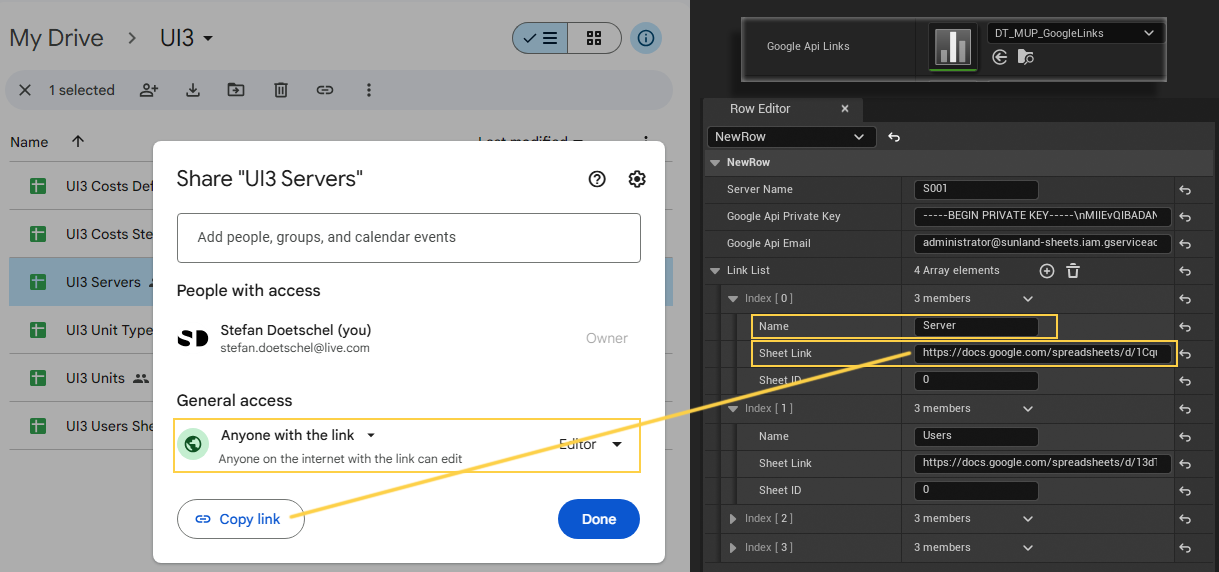Select the UI3 Unit Type file row
The image size is (1219, 572).
[82, 330]
